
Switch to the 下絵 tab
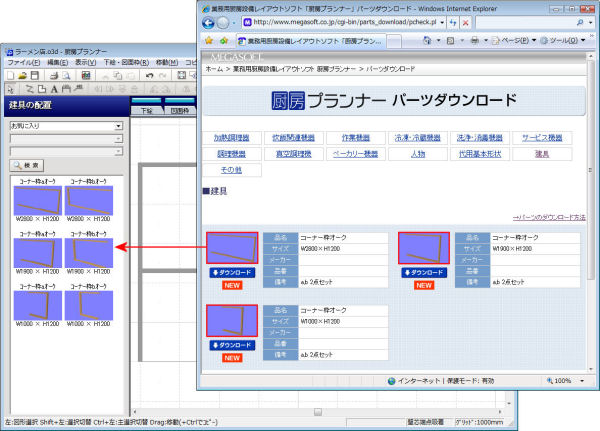148,112
